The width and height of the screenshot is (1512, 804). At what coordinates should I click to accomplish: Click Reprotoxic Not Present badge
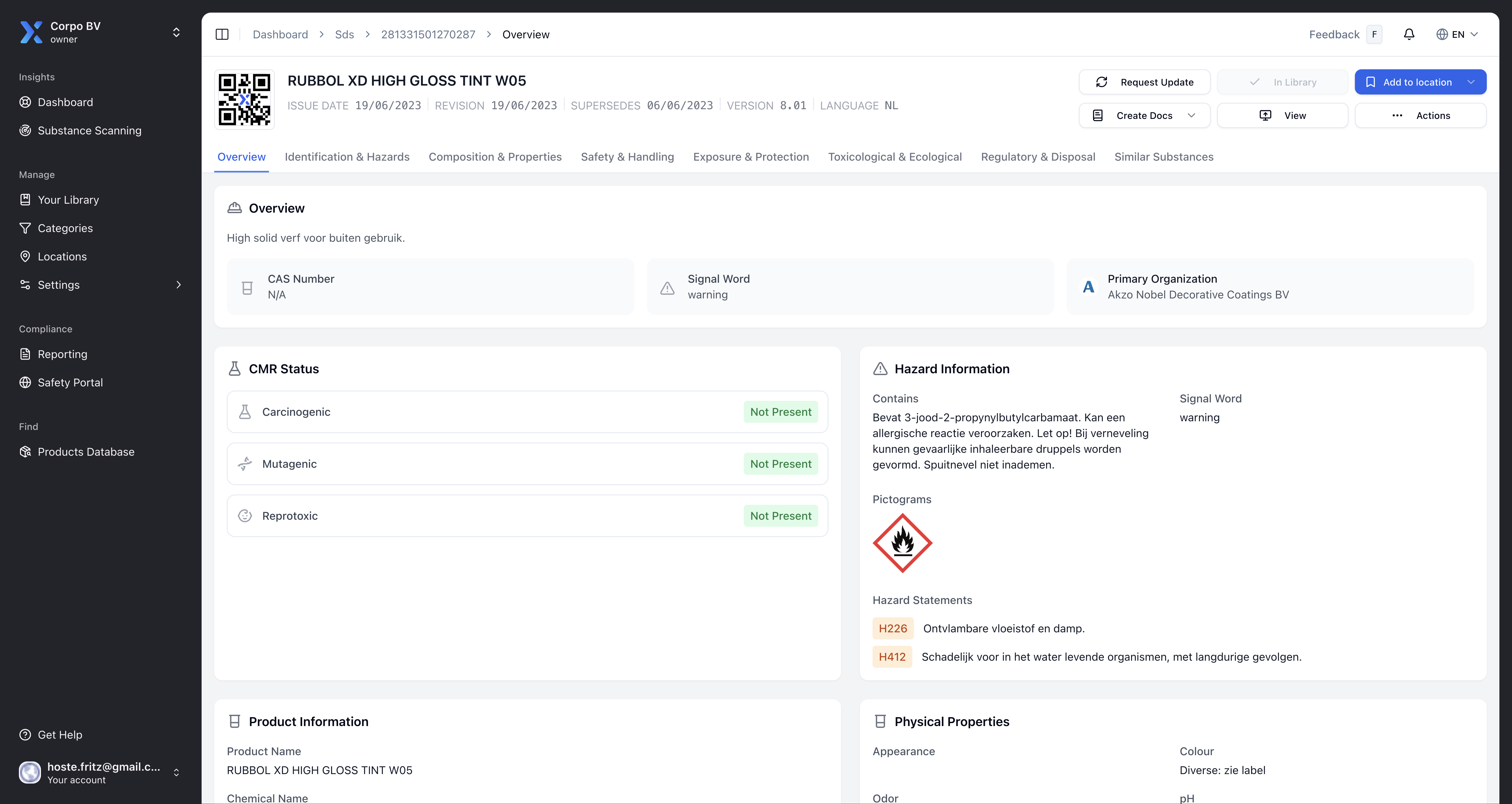(781, 516)
